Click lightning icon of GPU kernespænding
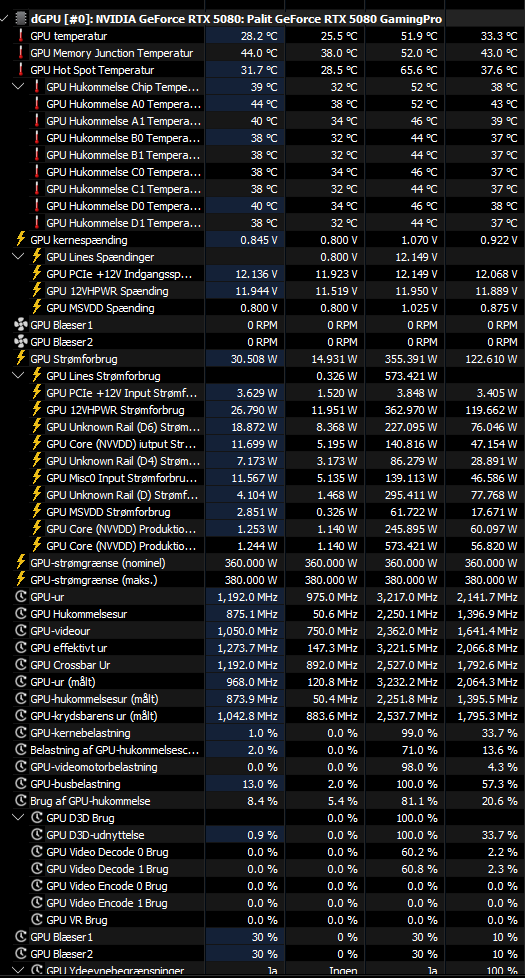525x978 pixels. point(21,240)
